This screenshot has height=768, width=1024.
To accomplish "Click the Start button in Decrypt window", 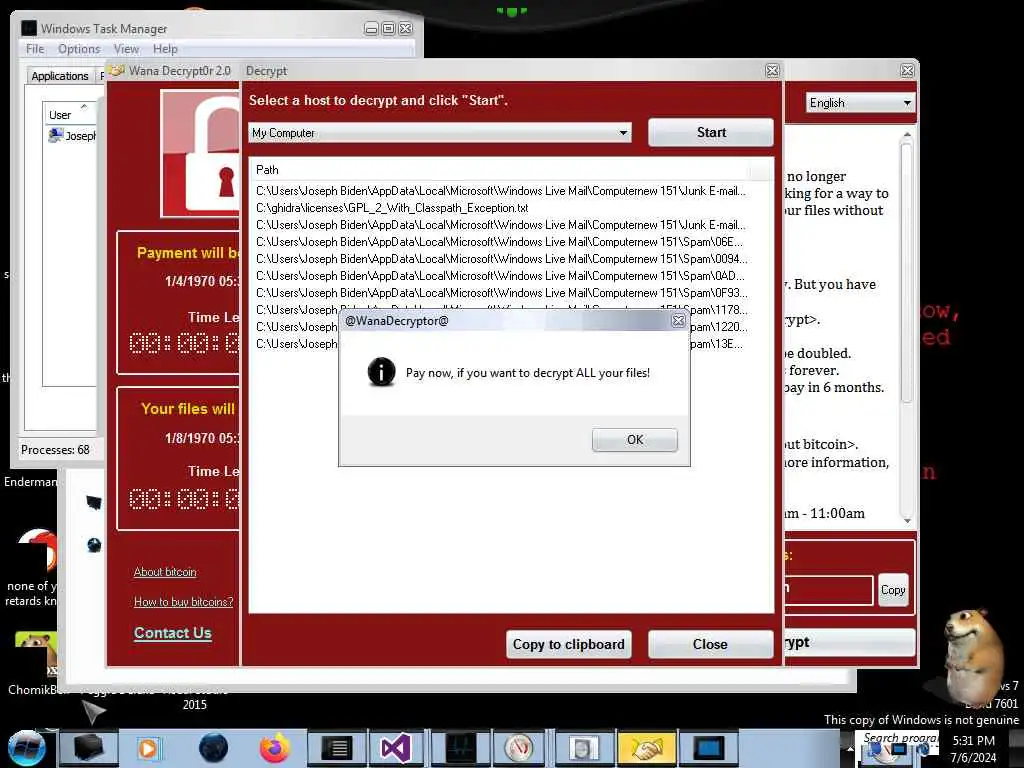I will click(x=711, y=133).
